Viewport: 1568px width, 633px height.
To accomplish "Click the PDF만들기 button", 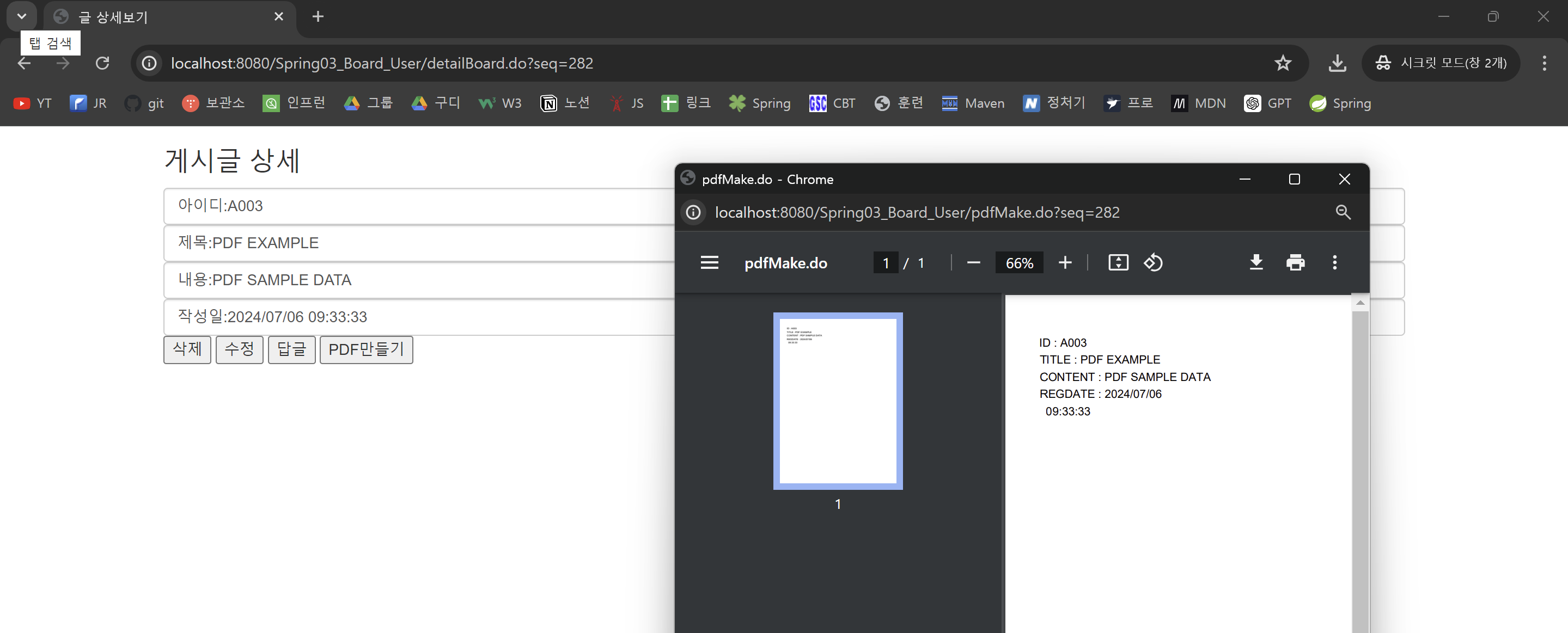I will 366,349.
